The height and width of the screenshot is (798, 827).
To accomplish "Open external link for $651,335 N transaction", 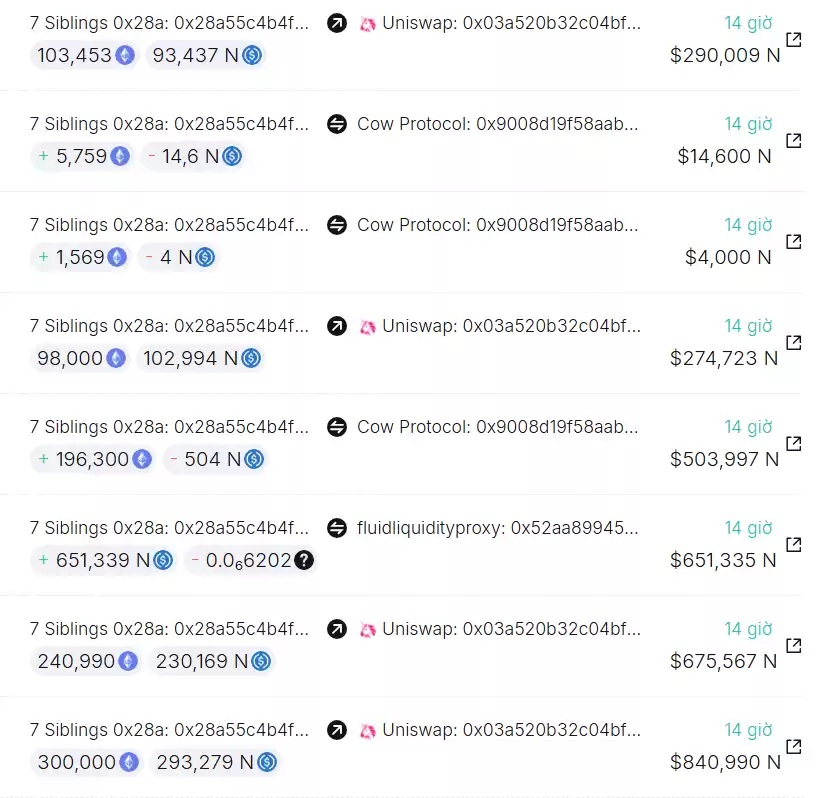I will (x=793, y=545).
